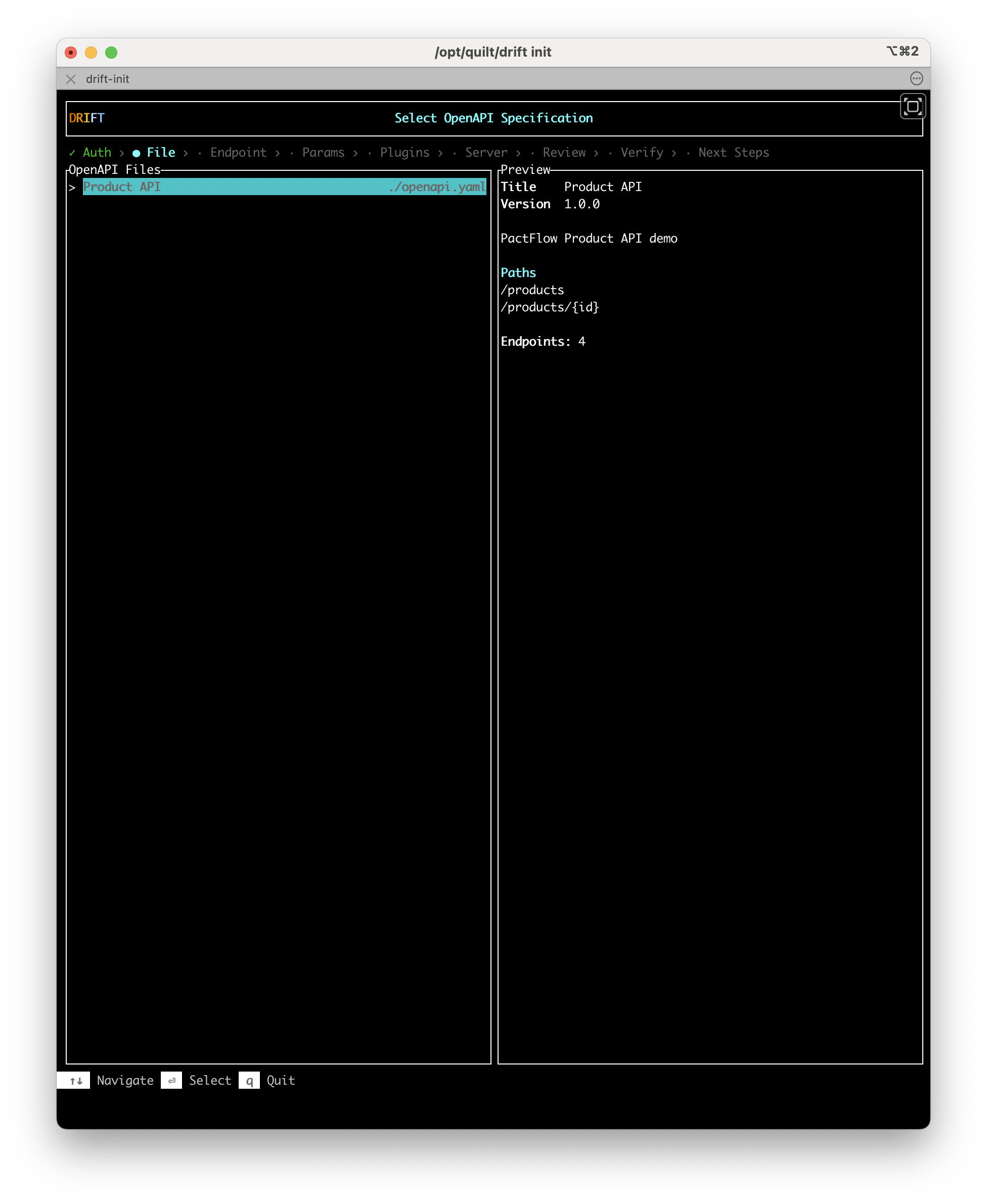Click the ./openapi.yaml filename text

[436, 187]
